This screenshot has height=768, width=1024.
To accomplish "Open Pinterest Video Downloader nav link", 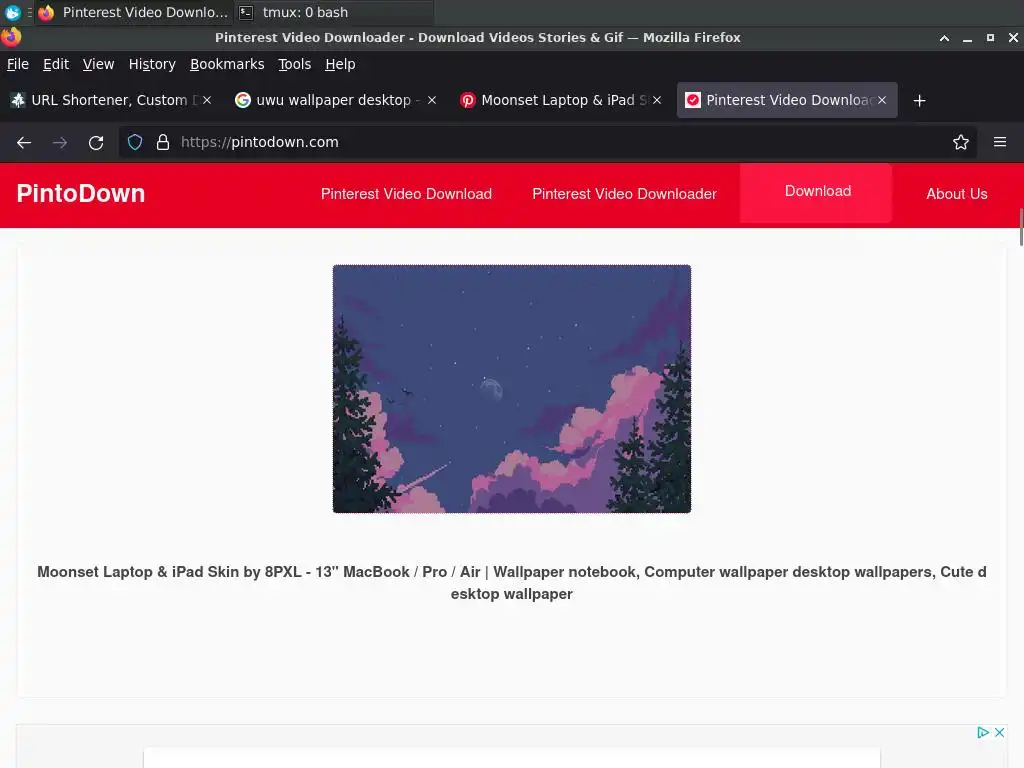I will coord(624,194).
